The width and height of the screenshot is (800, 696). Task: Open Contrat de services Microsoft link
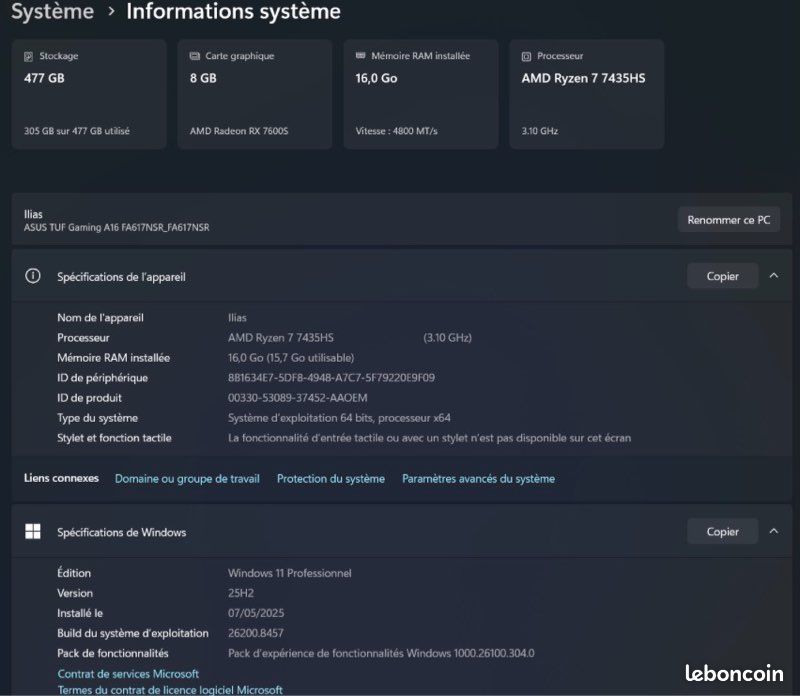128,674
